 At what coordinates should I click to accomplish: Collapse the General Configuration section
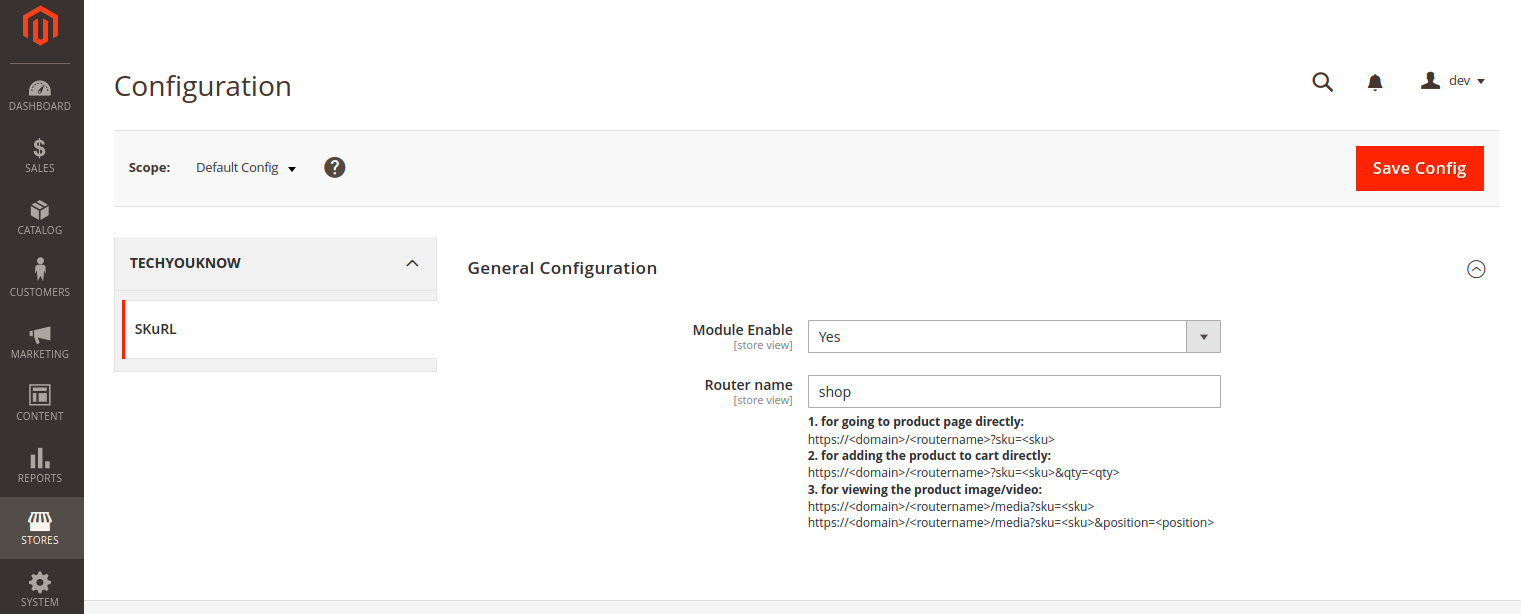pyautogui.click(x=1475, y=269)
